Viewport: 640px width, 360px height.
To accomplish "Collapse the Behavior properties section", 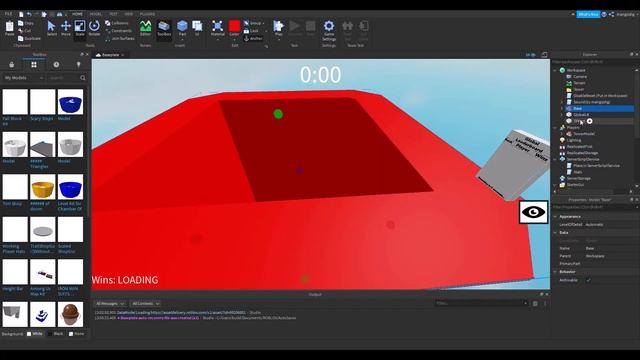I will click(556, 271).
